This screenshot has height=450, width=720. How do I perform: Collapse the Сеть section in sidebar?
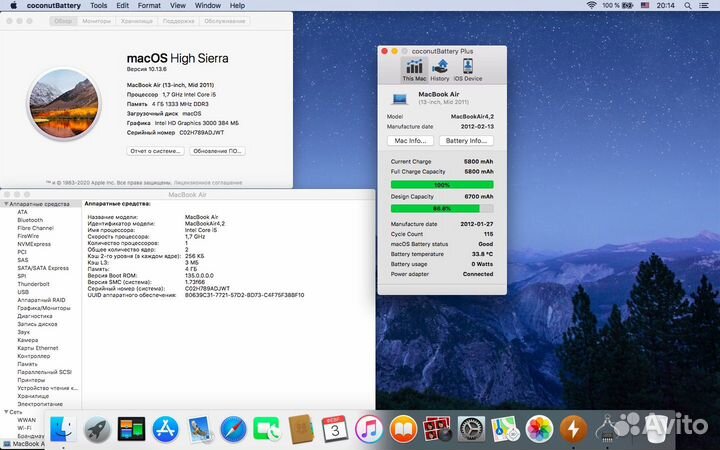point(6,412)
